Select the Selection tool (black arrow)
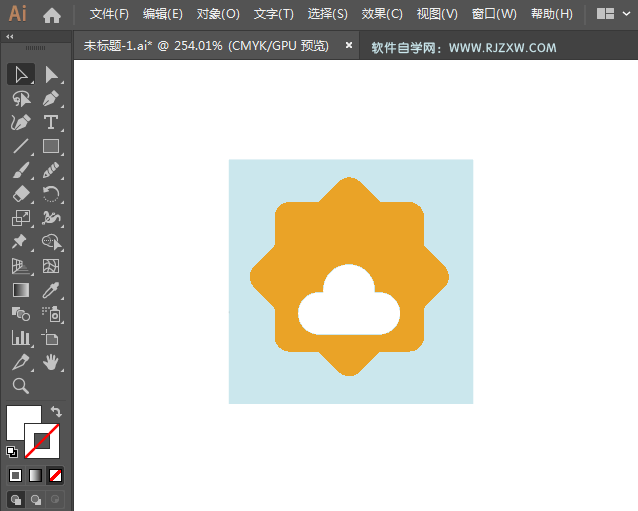 point(21,74)
